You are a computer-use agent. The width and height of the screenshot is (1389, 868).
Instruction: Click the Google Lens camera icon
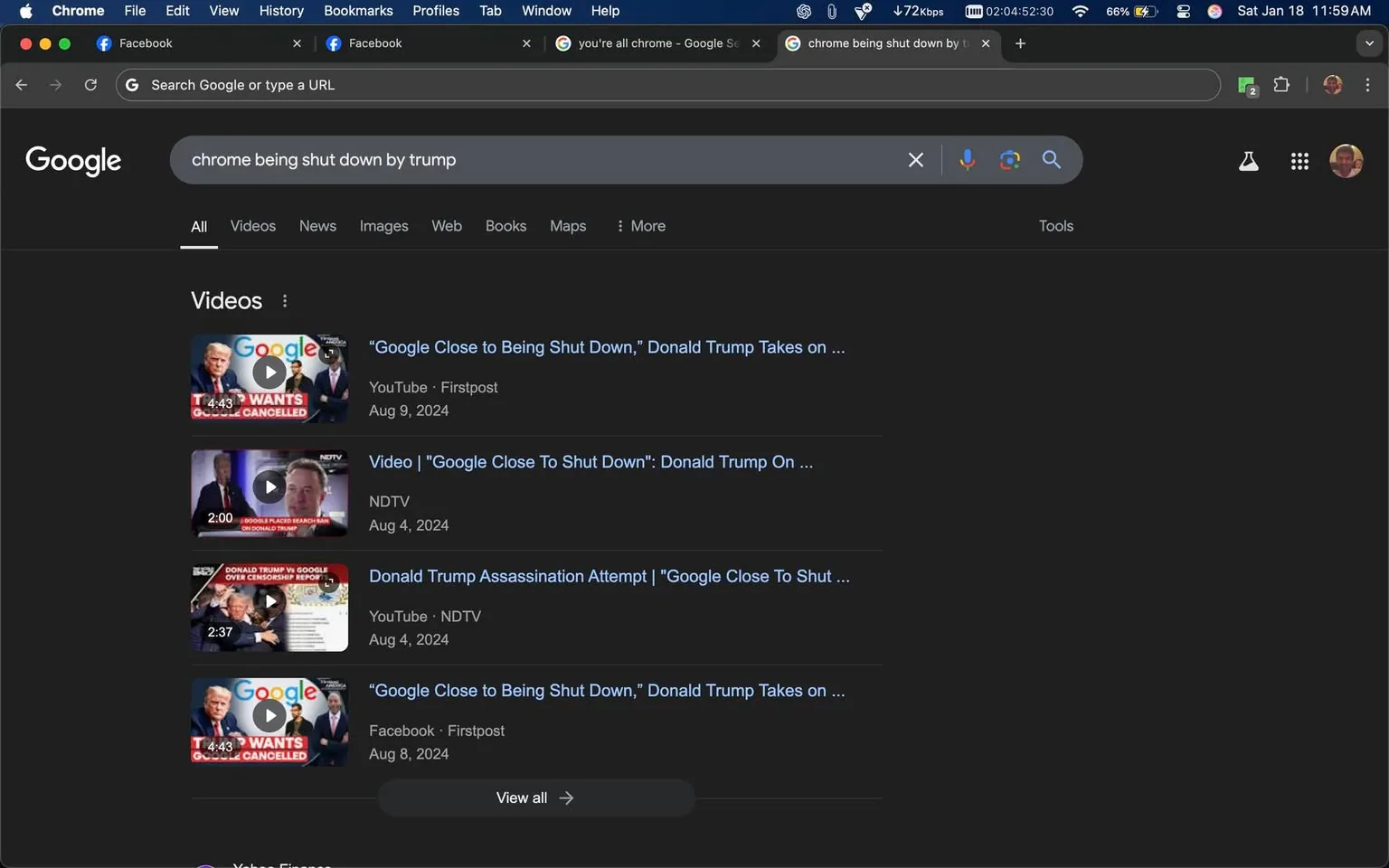click(x=1009, y=159)
